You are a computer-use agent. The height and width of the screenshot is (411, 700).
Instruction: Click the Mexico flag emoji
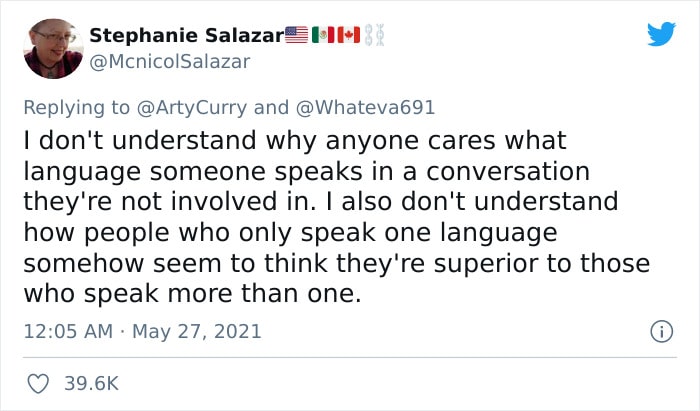pyautogui.click(x=323, y=35)
